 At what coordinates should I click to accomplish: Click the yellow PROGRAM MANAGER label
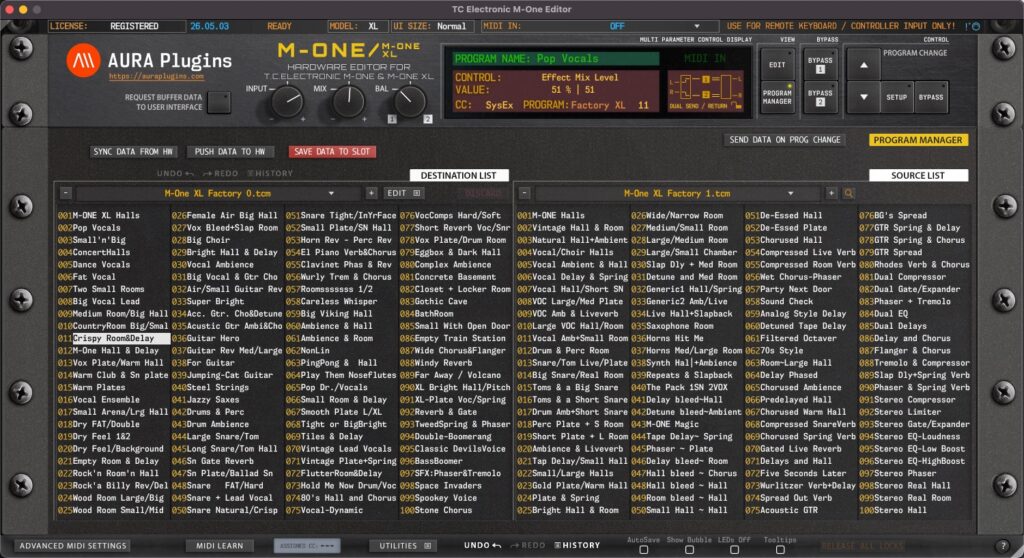click(x=918, y=140)
